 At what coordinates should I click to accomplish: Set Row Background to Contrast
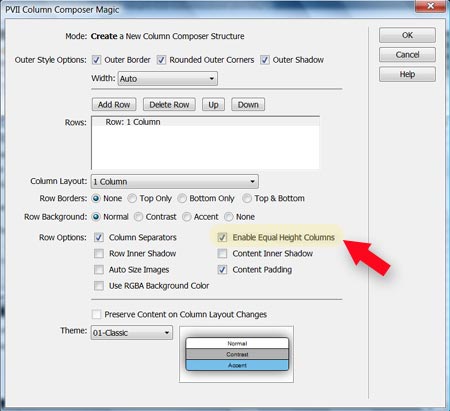coord(138,217)
